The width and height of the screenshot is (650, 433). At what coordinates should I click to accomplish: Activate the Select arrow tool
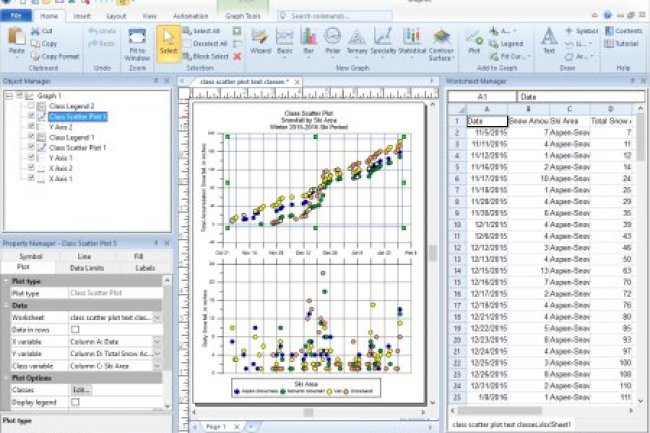[x=168, y=43]
